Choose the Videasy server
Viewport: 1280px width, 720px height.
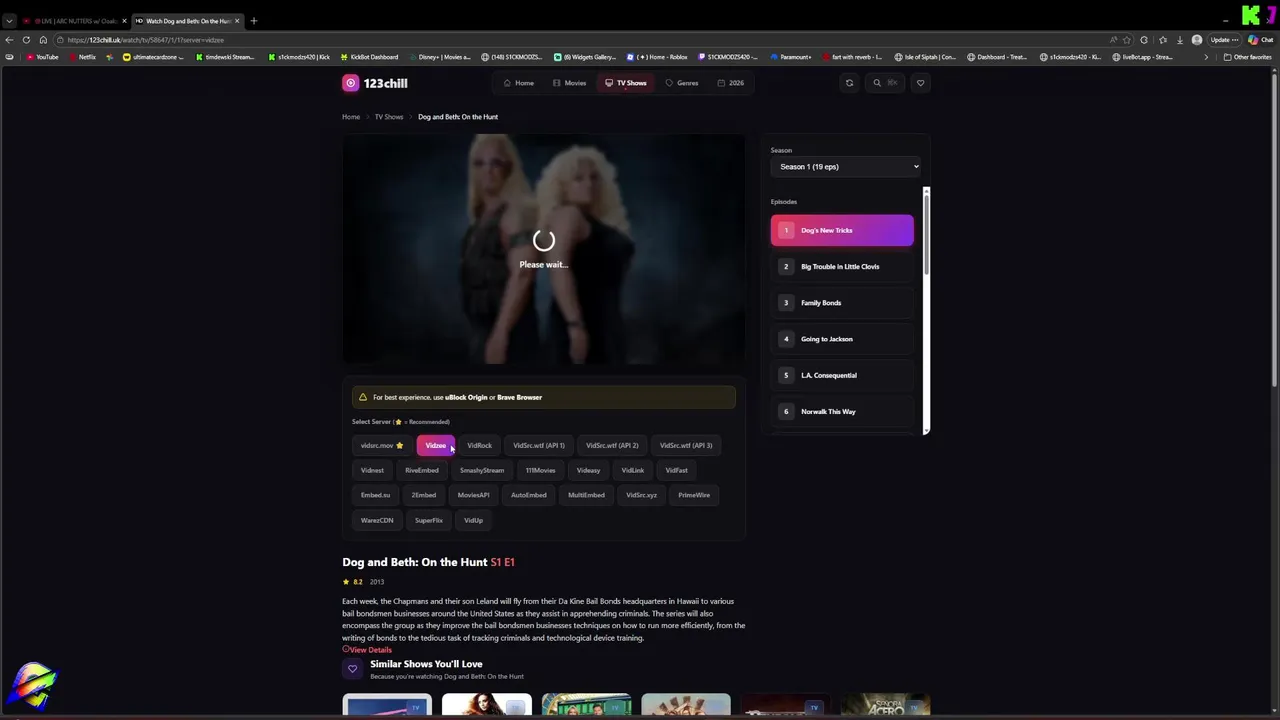588,470
